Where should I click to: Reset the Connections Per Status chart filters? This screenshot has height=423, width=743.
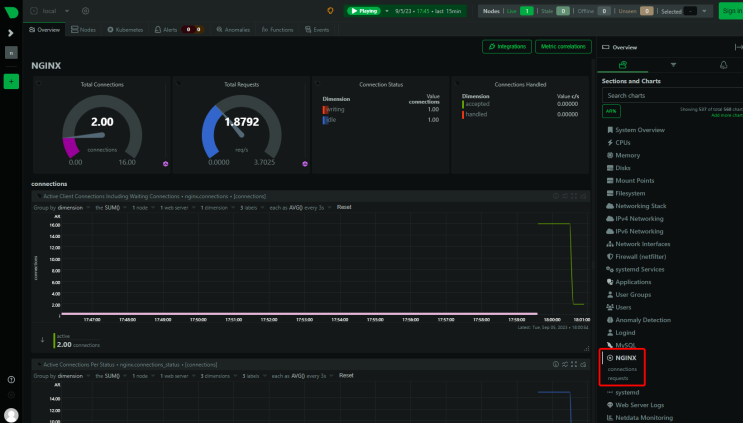click(x=346, y=375)
